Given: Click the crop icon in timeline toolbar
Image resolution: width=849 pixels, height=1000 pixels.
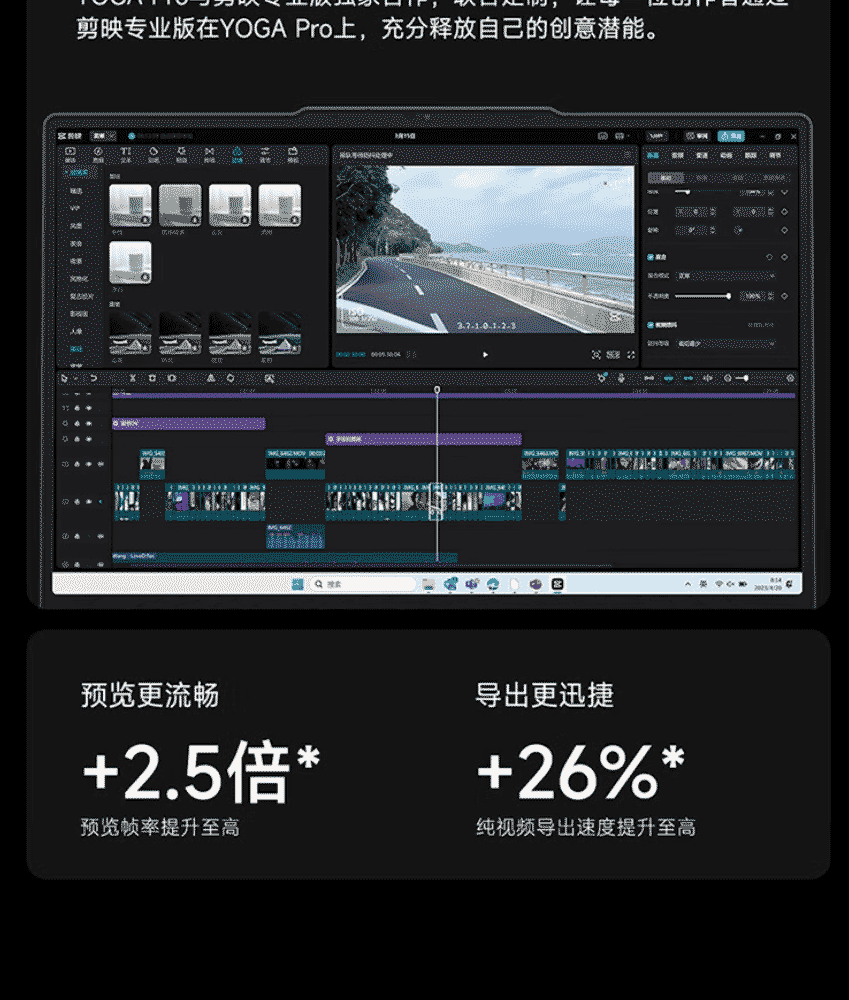Looking at the screenshot, I should point(269,378).
